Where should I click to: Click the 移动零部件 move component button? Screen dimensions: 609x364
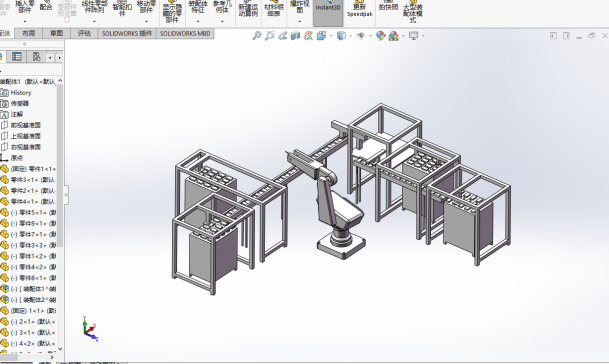click(x=146, y=7)
